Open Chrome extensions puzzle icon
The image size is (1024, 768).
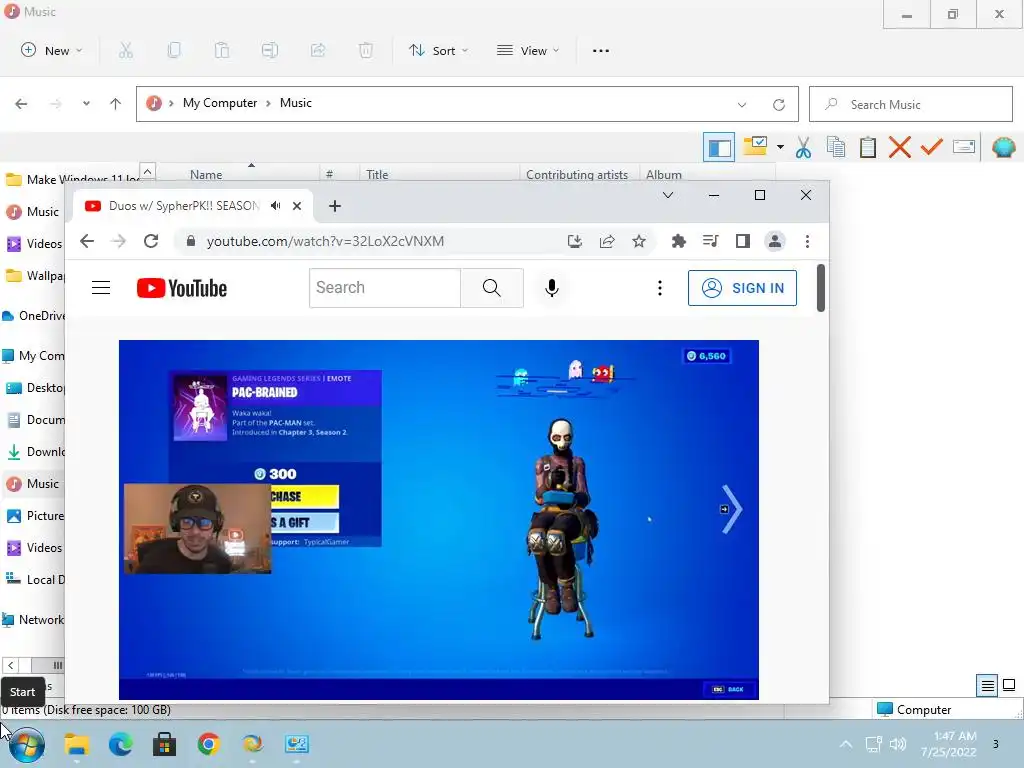tap(679, 242)
